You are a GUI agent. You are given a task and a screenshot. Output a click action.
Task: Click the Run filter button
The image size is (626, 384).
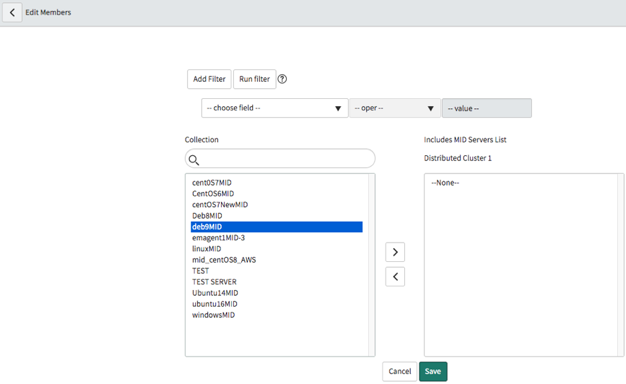coord(254,79)
